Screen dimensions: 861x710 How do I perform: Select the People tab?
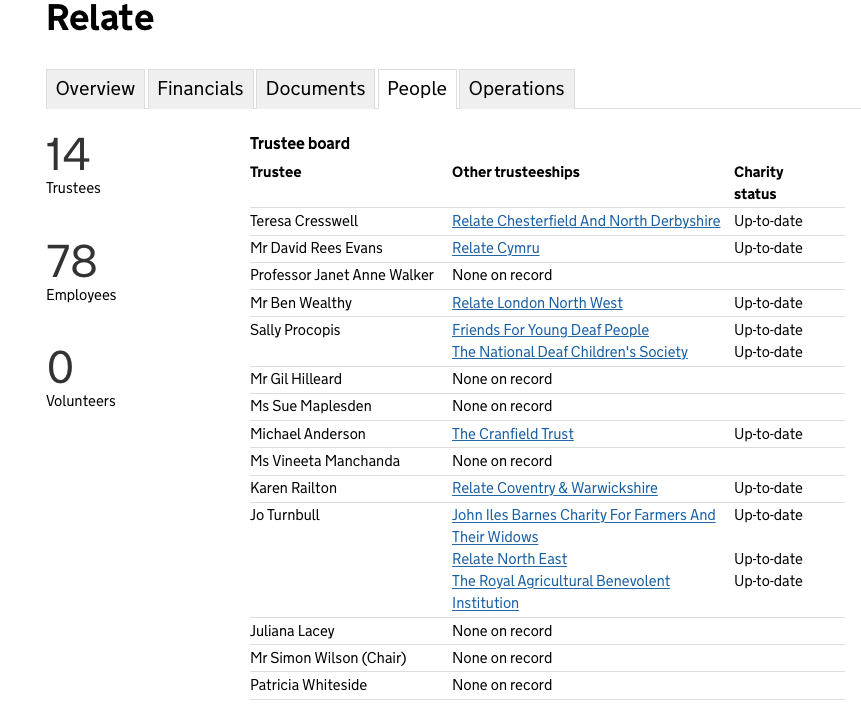click(x=417, y=89)
